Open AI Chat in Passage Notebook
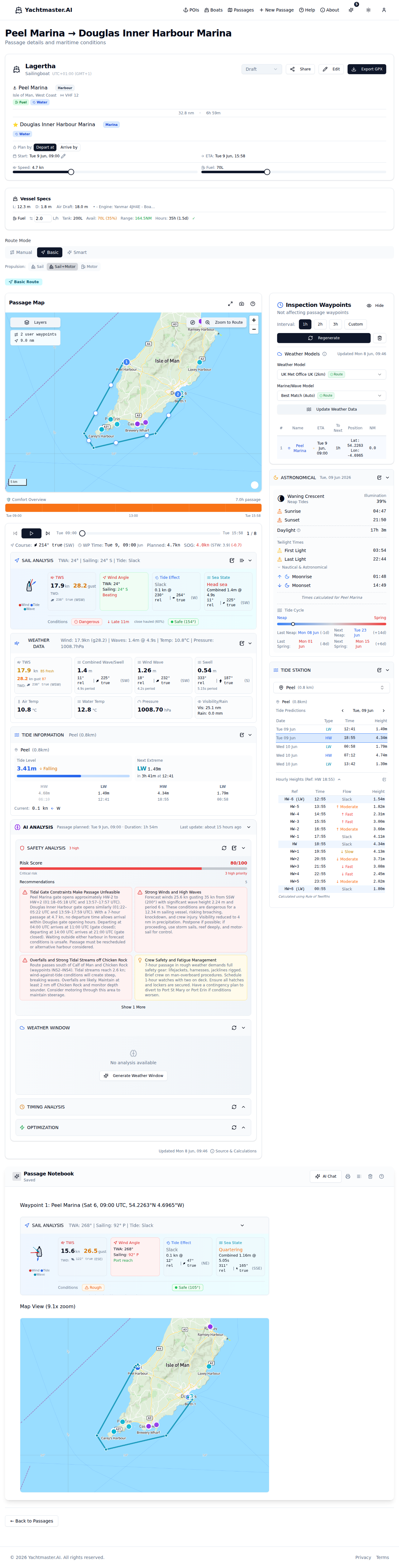The image size is (399, 1568). (x=326, y=1176)
